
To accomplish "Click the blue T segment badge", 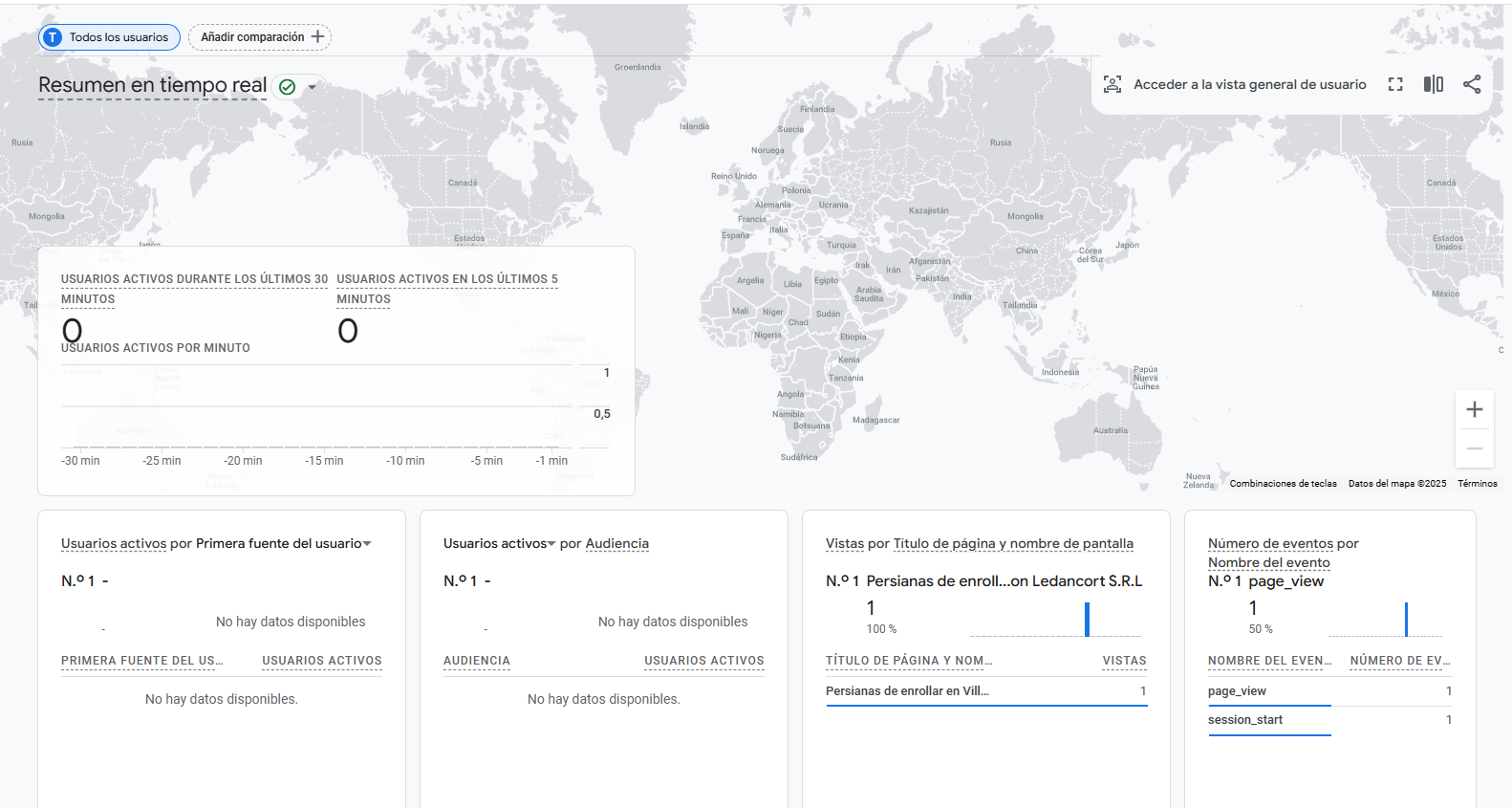I will (53, 37).
